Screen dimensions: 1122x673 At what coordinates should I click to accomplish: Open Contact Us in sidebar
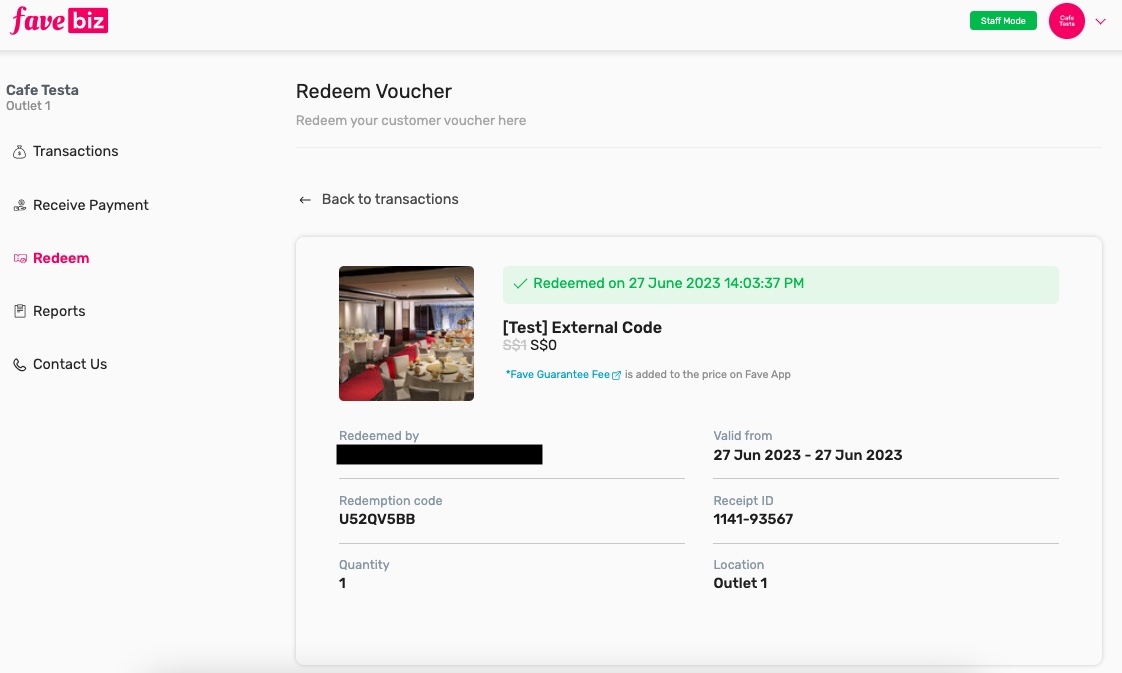69,365
